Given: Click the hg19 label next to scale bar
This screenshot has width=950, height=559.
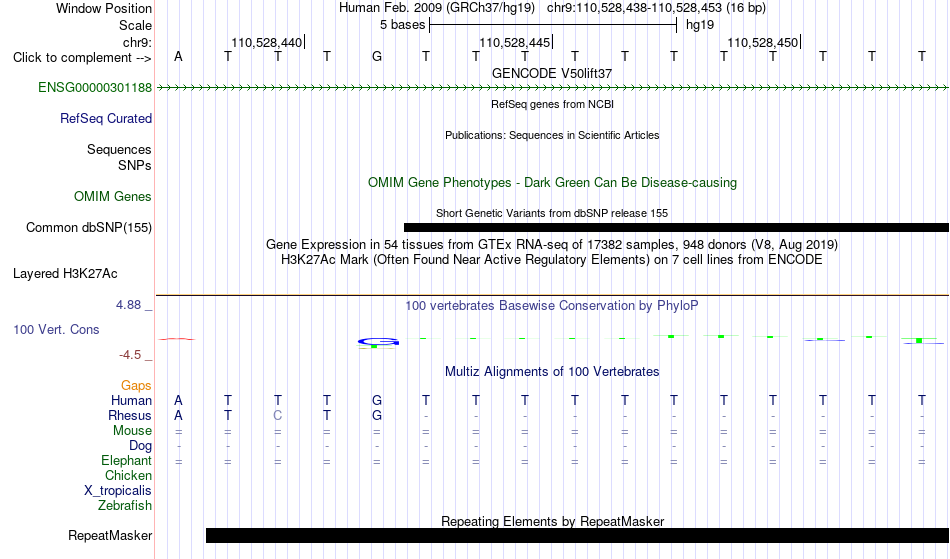Looking at the screenshot, I should (x=700, y=25).
